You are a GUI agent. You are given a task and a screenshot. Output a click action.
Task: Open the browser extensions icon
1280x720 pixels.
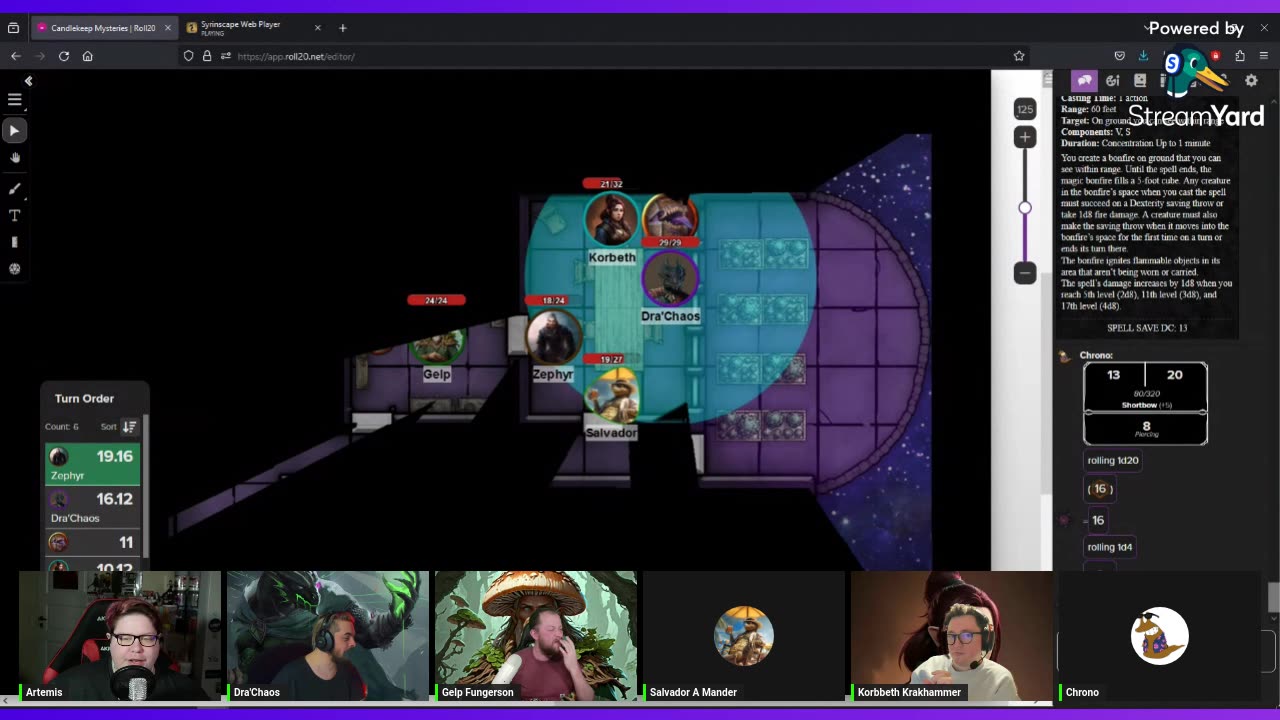[x=1240, y=56]
